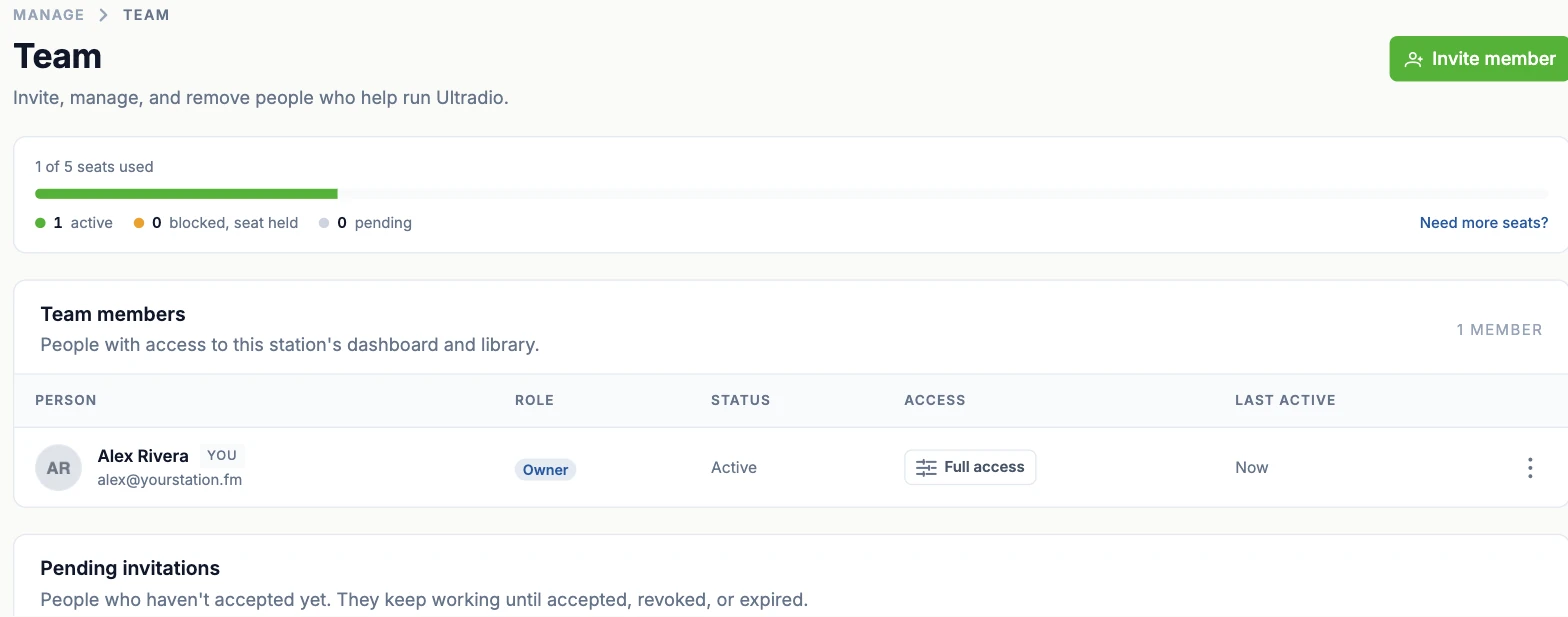This screenshot has width=1568, height=617.
Task: Click the Owner role badge
Action: (545, 469)
